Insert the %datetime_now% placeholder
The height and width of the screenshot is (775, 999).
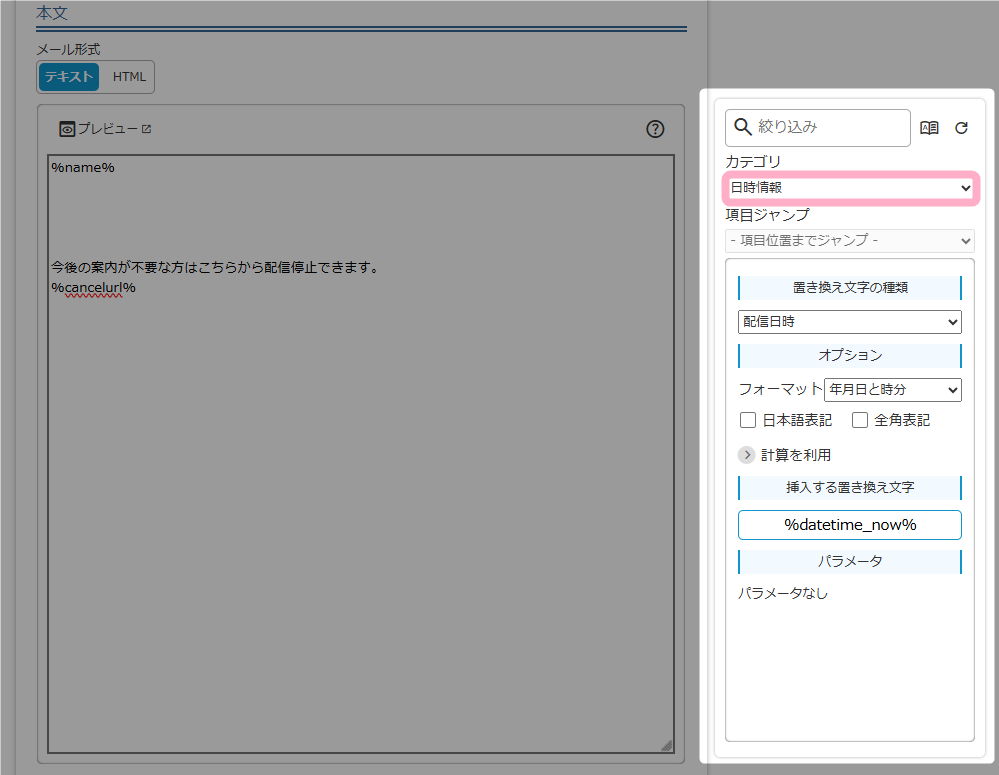849,525
